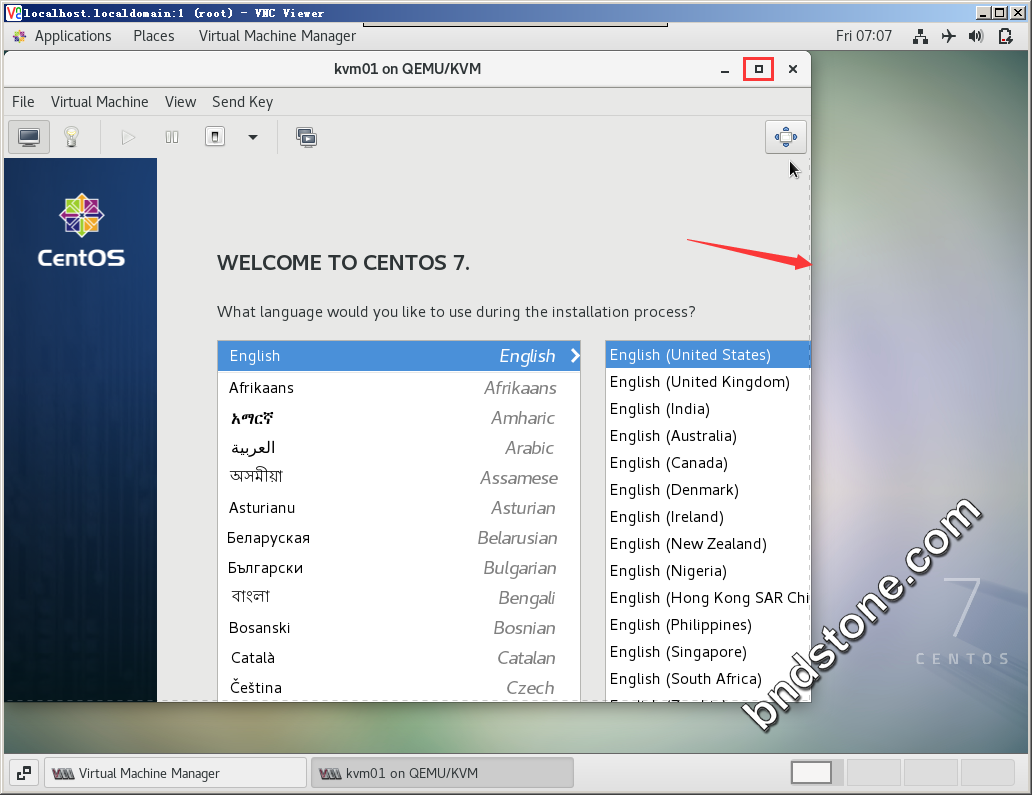Viewport: 1032px width, 795px height.
Task: Switch to fullscreen view icon
Action: tap(785, 137)
